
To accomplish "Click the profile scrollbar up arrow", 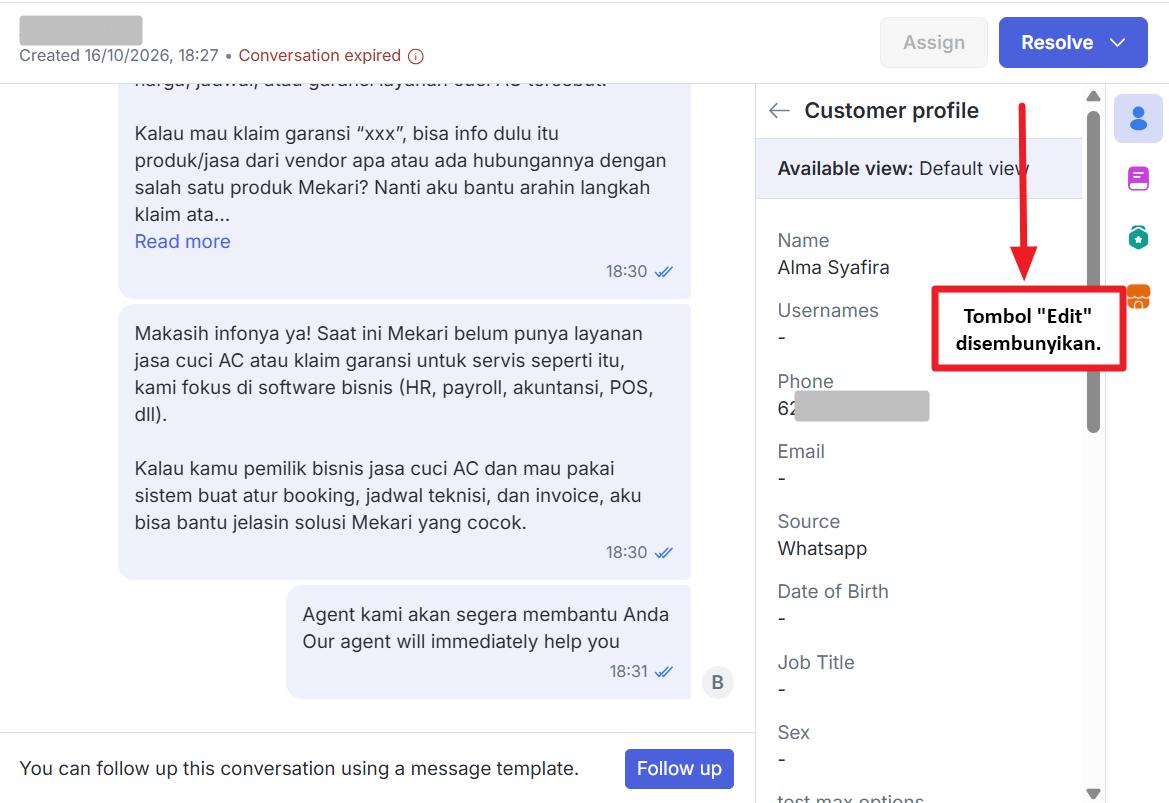I will pyautogui.click(x=1093, y=96).
